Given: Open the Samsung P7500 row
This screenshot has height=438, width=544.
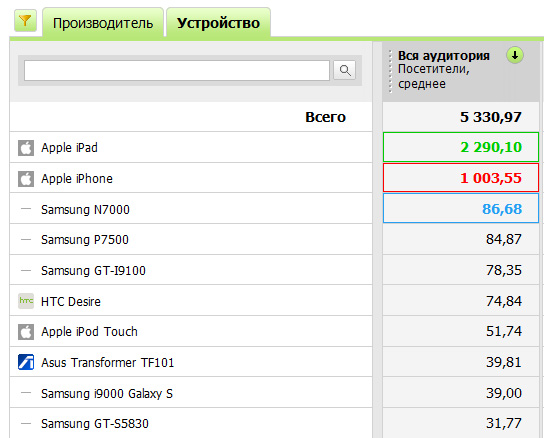Looking at the screenshot, I should point(191,239).
